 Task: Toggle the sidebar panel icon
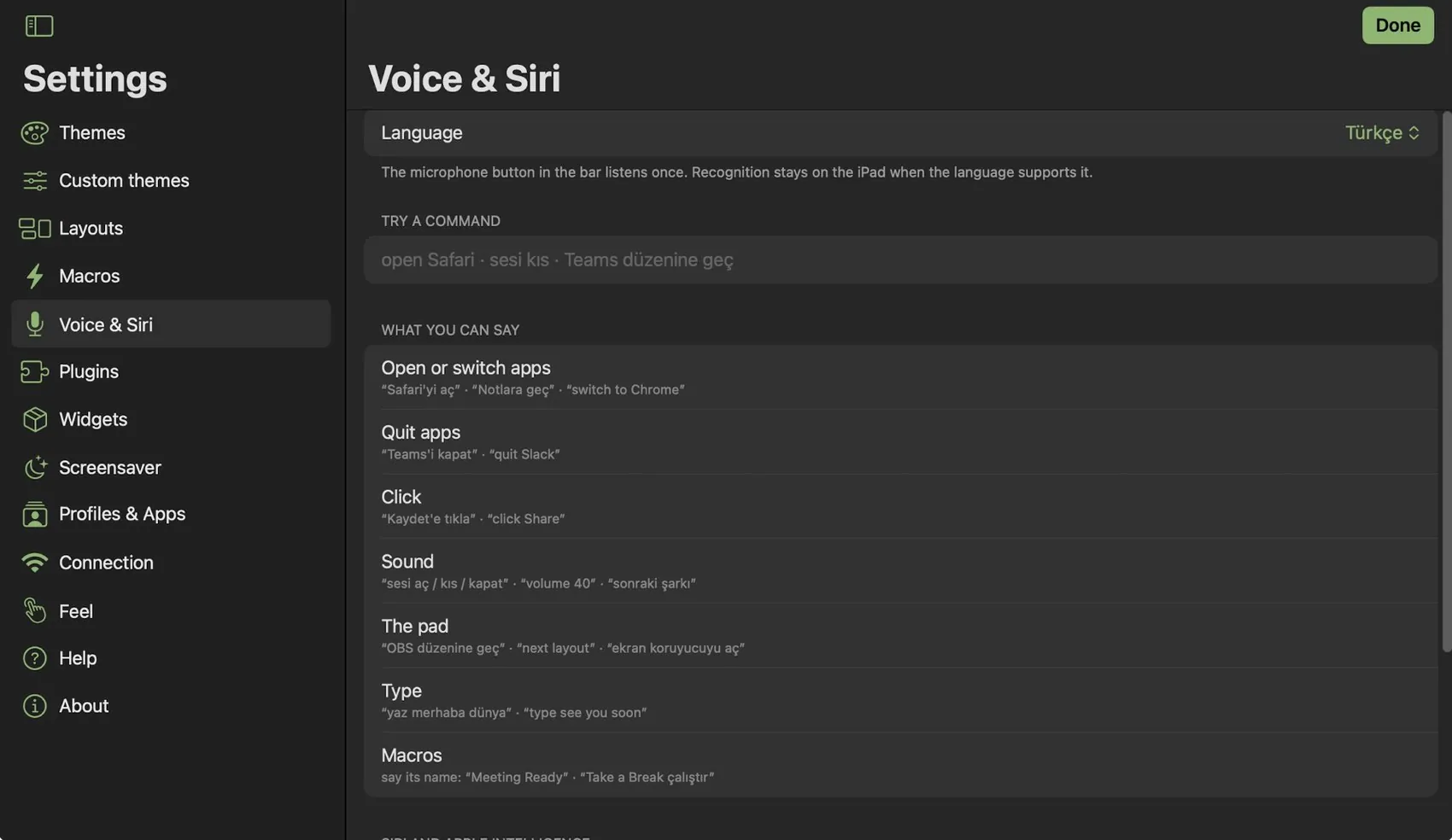[39, 26]
